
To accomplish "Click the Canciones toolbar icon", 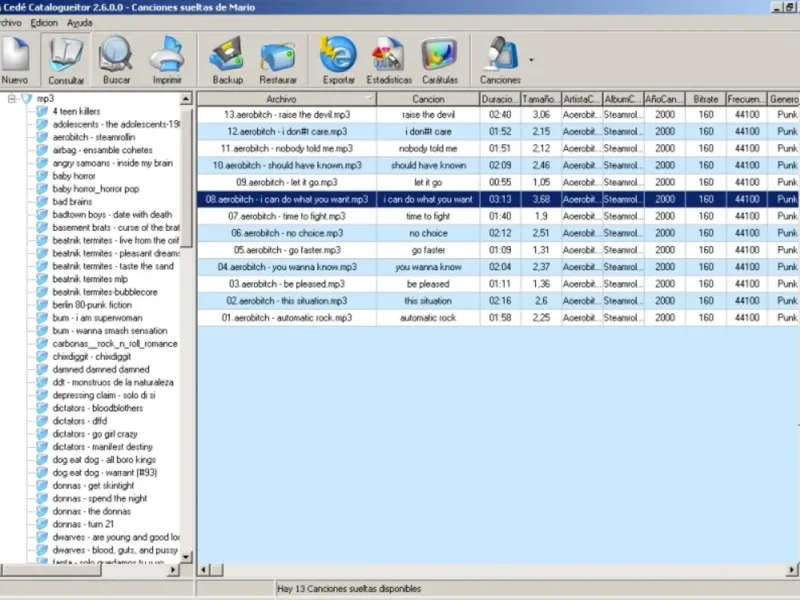I will [499, 59].
